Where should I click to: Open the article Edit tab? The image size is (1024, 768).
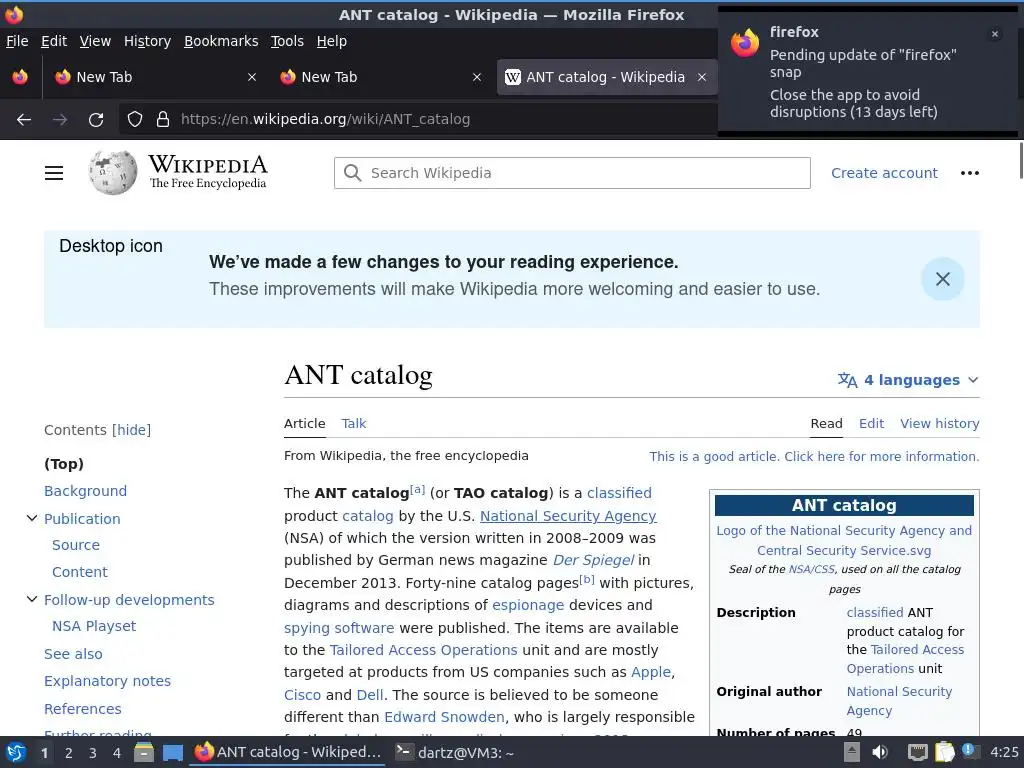point(871,423)
